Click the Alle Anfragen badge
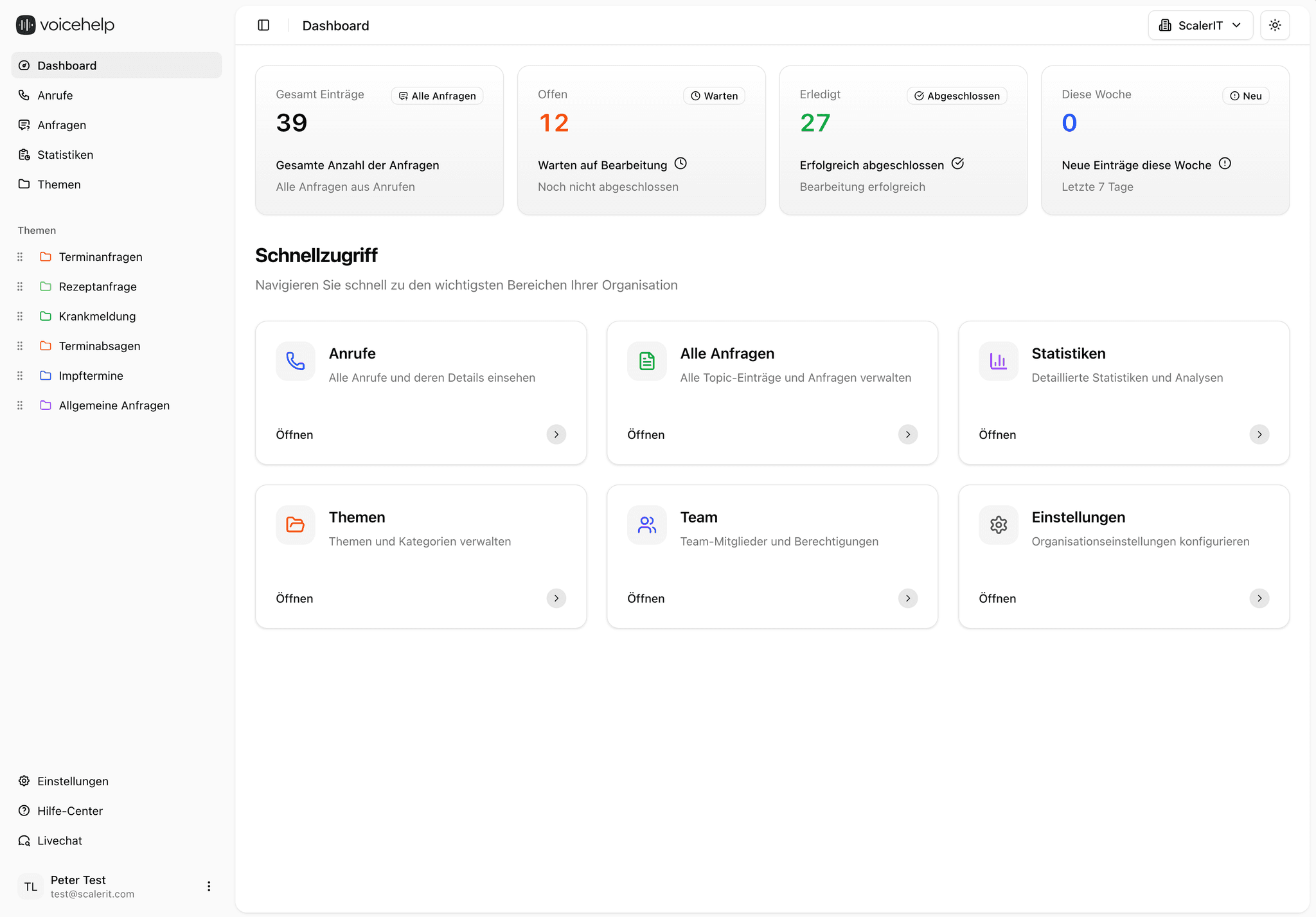This screenshot has height=917, width=1316. point(437,96)
